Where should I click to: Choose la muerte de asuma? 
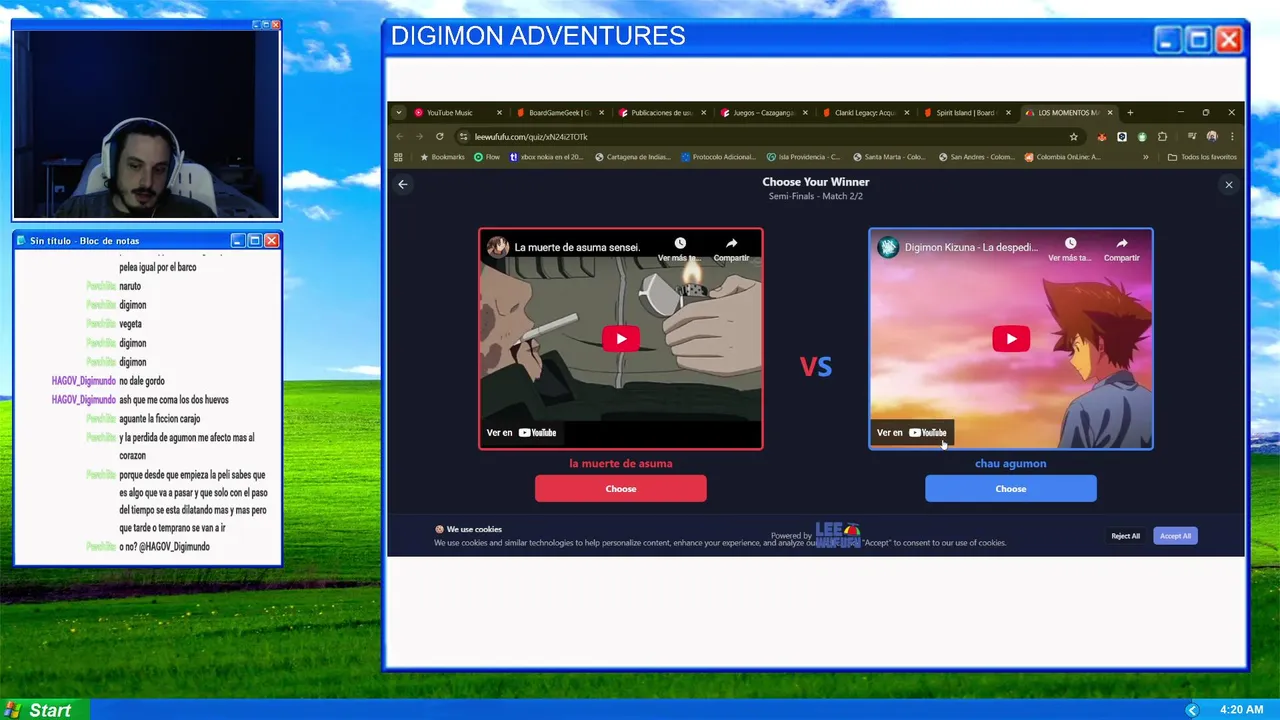(x=620, y=489)
